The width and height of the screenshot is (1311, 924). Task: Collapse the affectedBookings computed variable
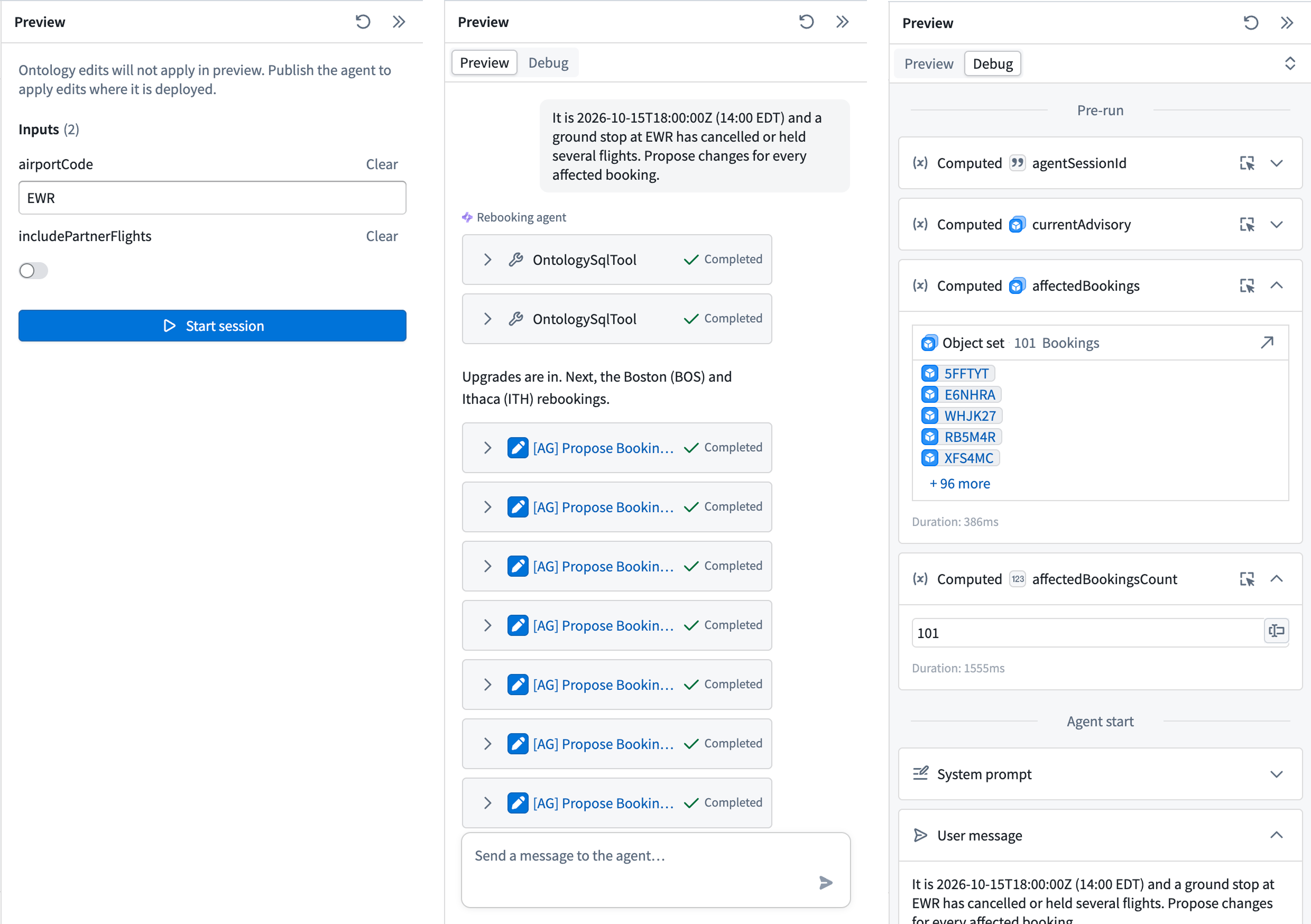[x=1277, y=285]
